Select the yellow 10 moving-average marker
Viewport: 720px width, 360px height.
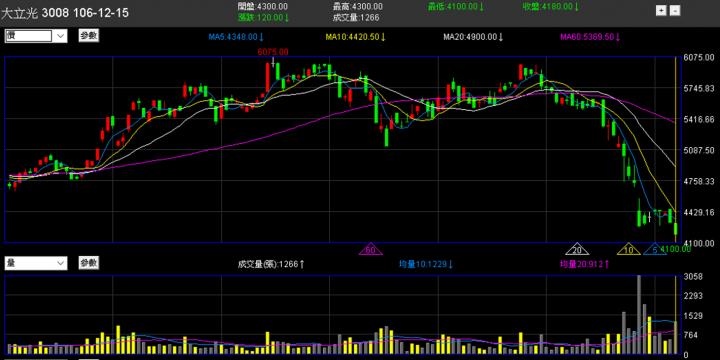pos(629,249)
